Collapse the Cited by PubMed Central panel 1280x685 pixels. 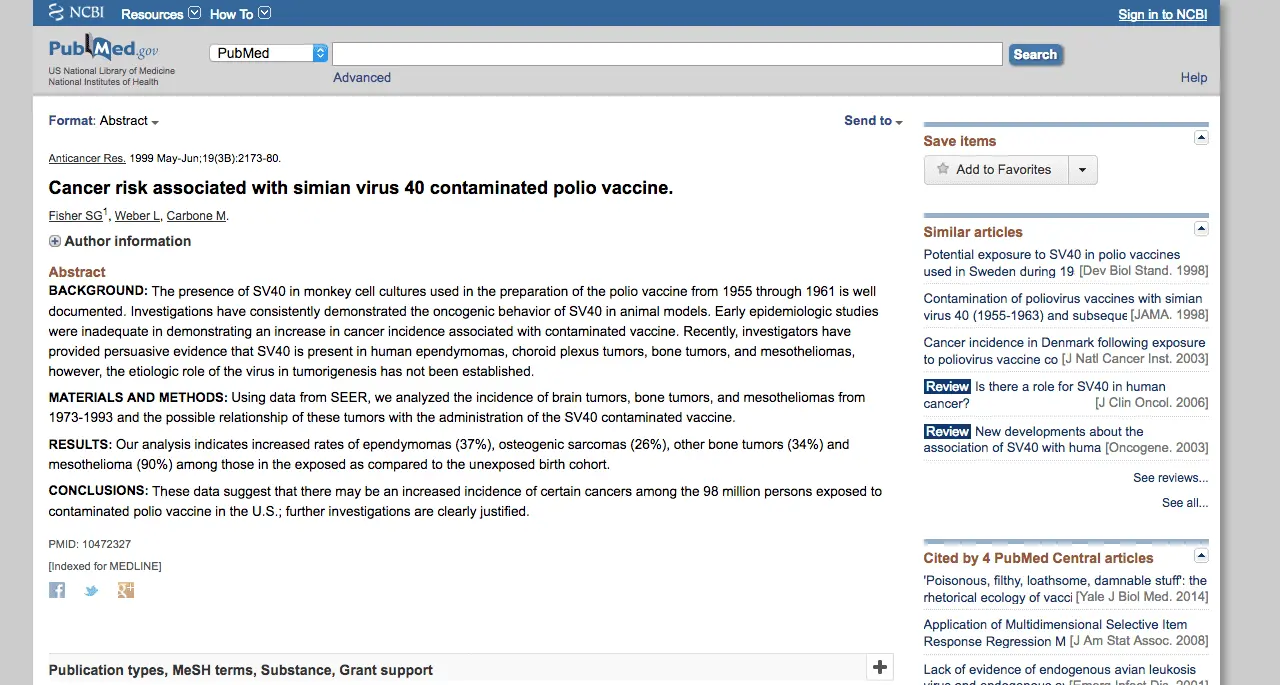(1201, 555)
